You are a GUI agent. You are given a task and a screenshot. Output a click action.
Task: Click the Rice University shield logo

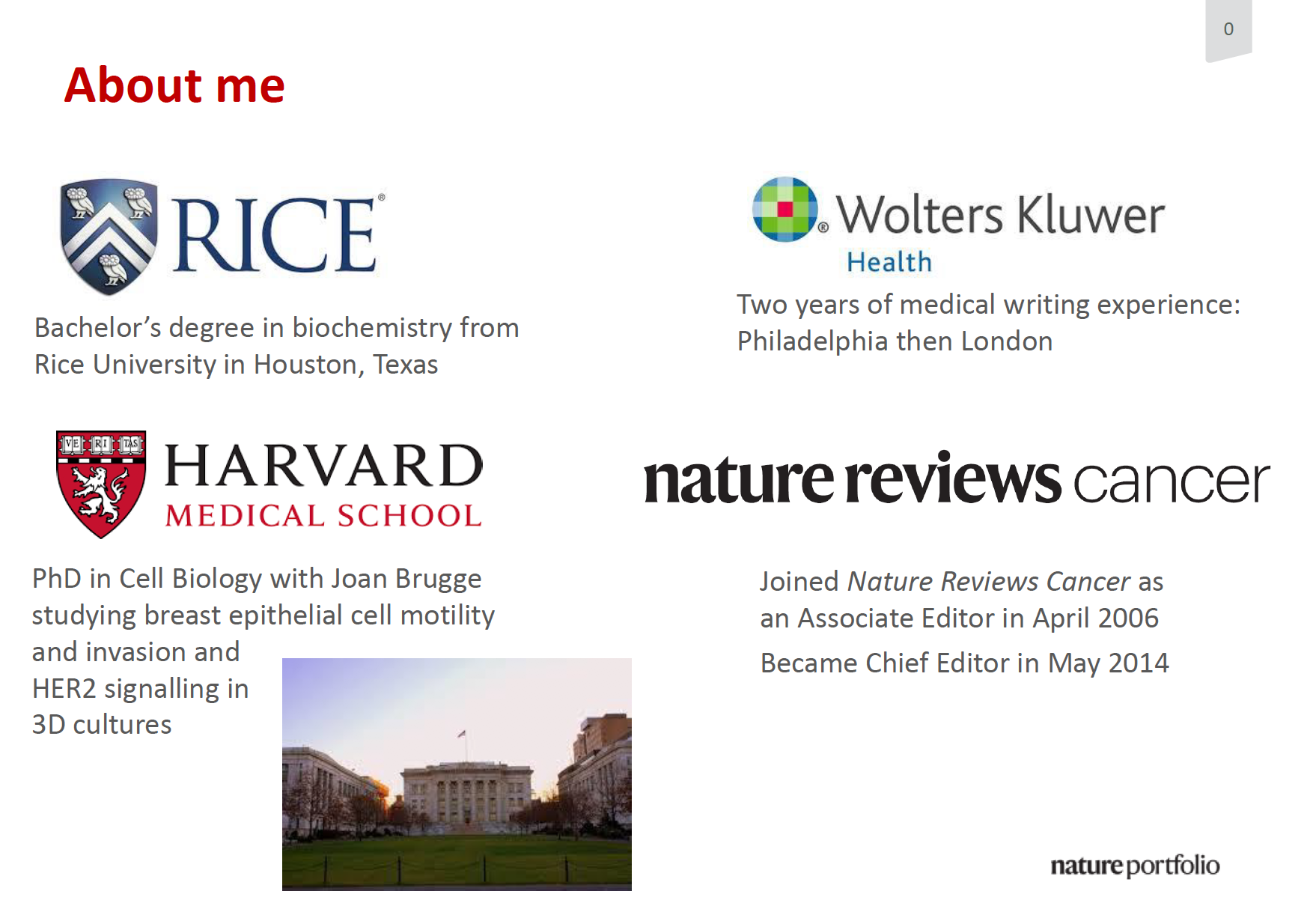click(109, 236)
